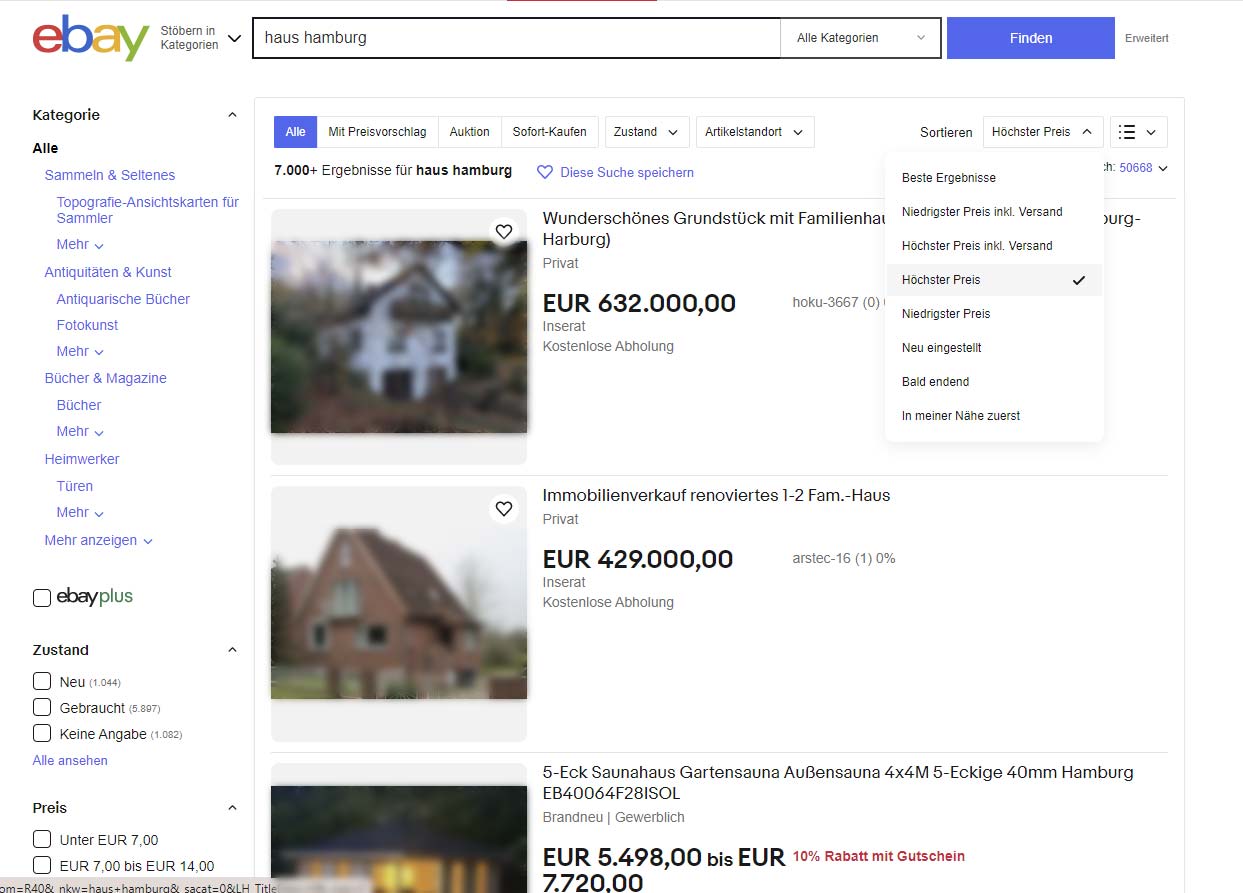Open the red brick house thumbnail
This screenshot has height=893, width=1243.
point(399,614)
